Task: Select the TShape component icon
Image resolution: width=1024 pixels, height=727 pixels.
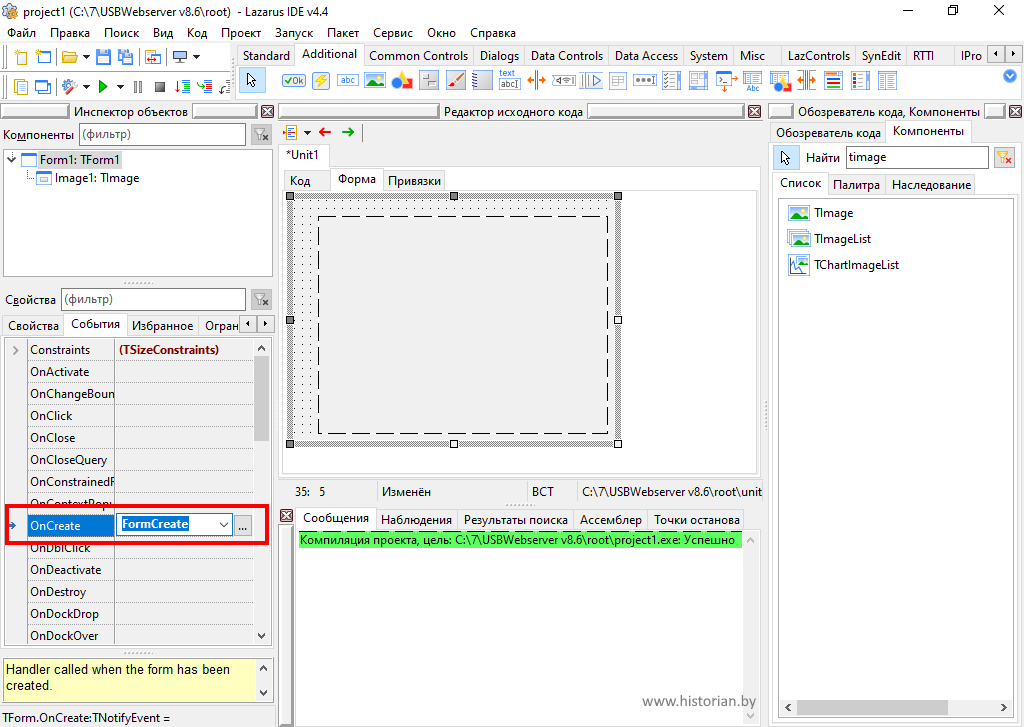Action: (402, 81)
